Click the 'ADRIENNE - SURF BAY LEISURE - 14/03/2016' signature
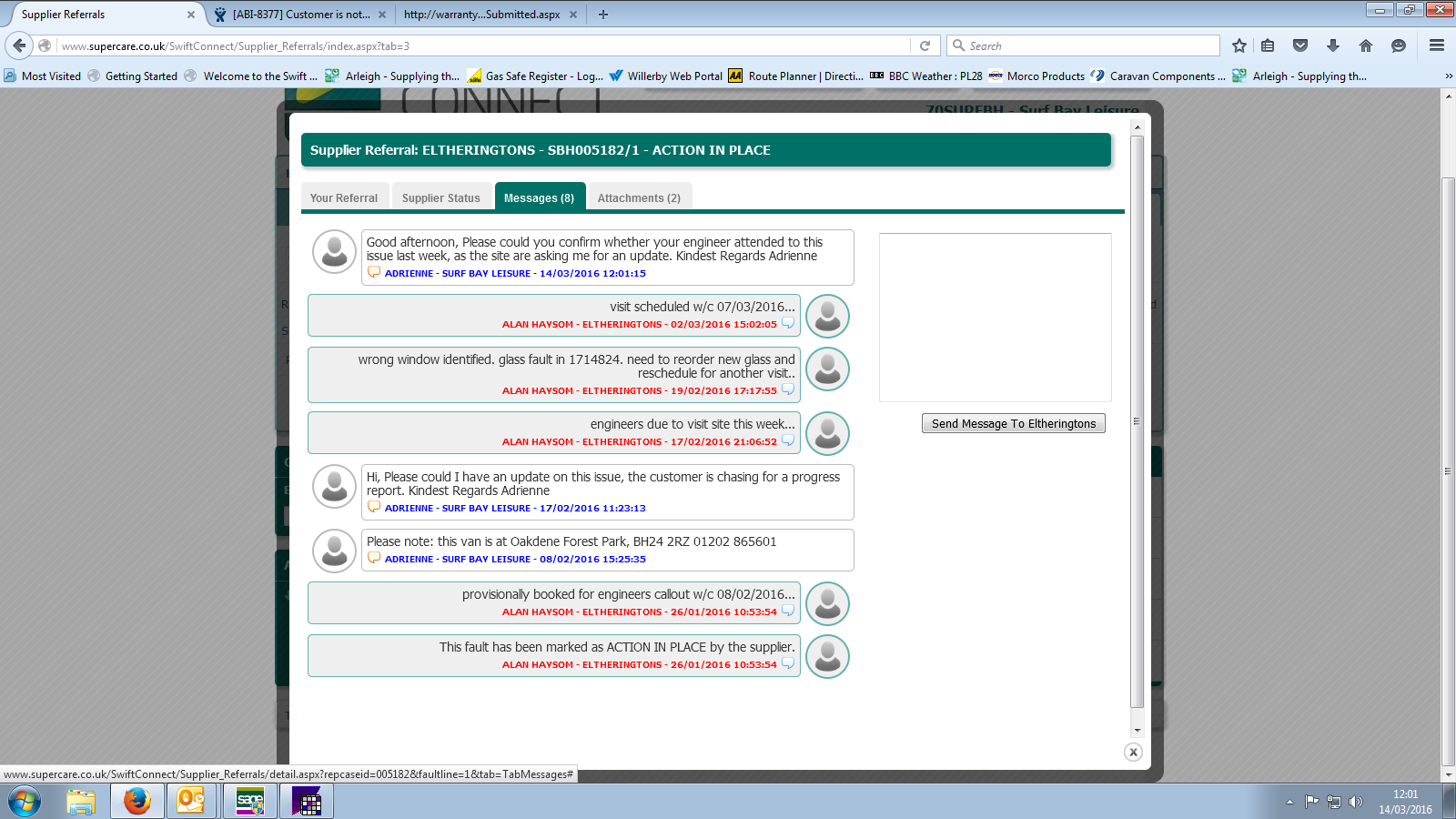 click(515, 273)
